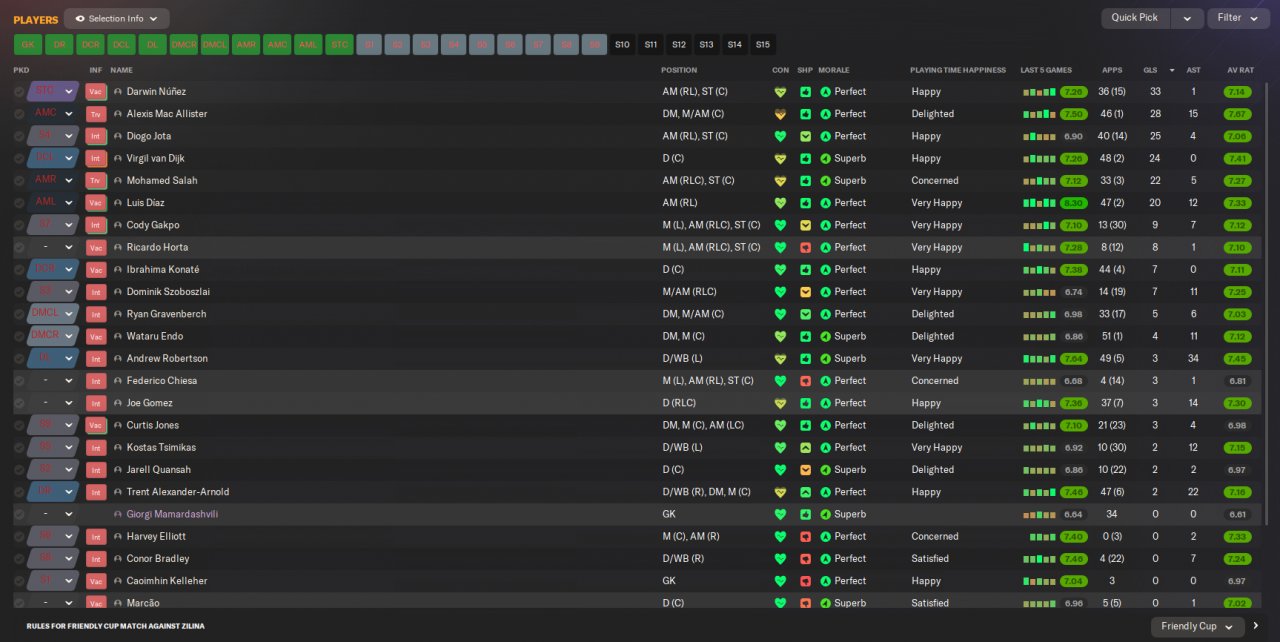Click the condition heart icon for Trent Alexander-Arnold
Screen dimensions: 1280x642
tap(780, 492)
